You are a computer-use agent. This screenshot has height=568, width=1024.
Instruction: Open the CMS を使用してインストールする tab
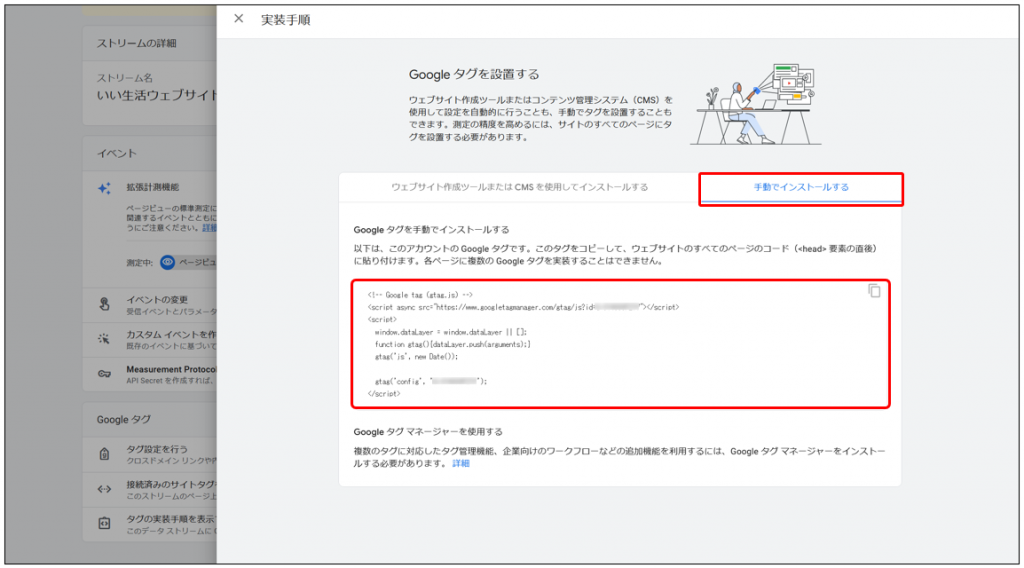(x=519, y=188)
